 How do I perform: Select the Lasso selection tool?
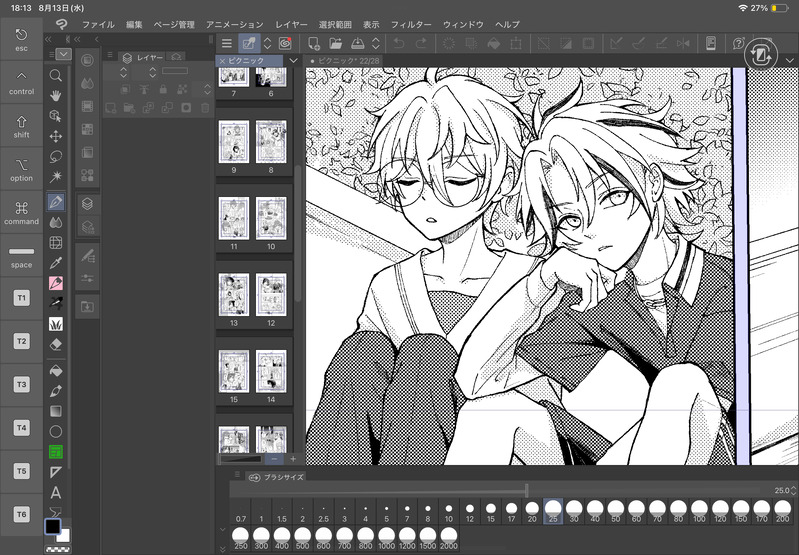coord(56,156)
